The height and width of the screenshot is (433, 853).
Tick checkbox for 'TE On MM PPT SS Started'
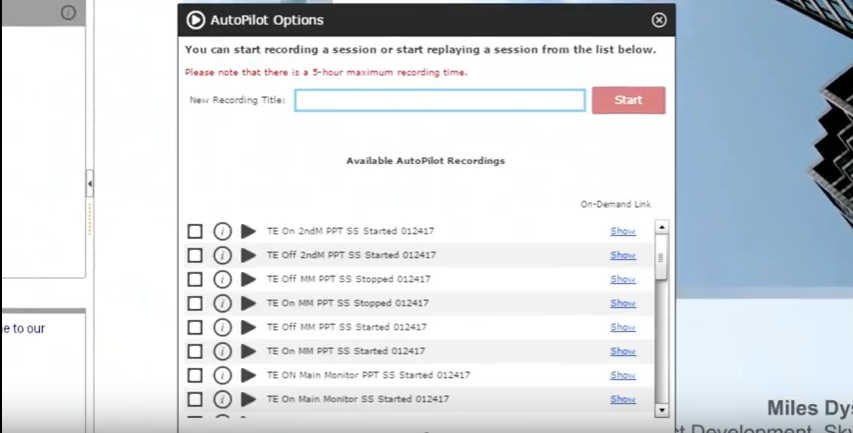click(195, 351)
